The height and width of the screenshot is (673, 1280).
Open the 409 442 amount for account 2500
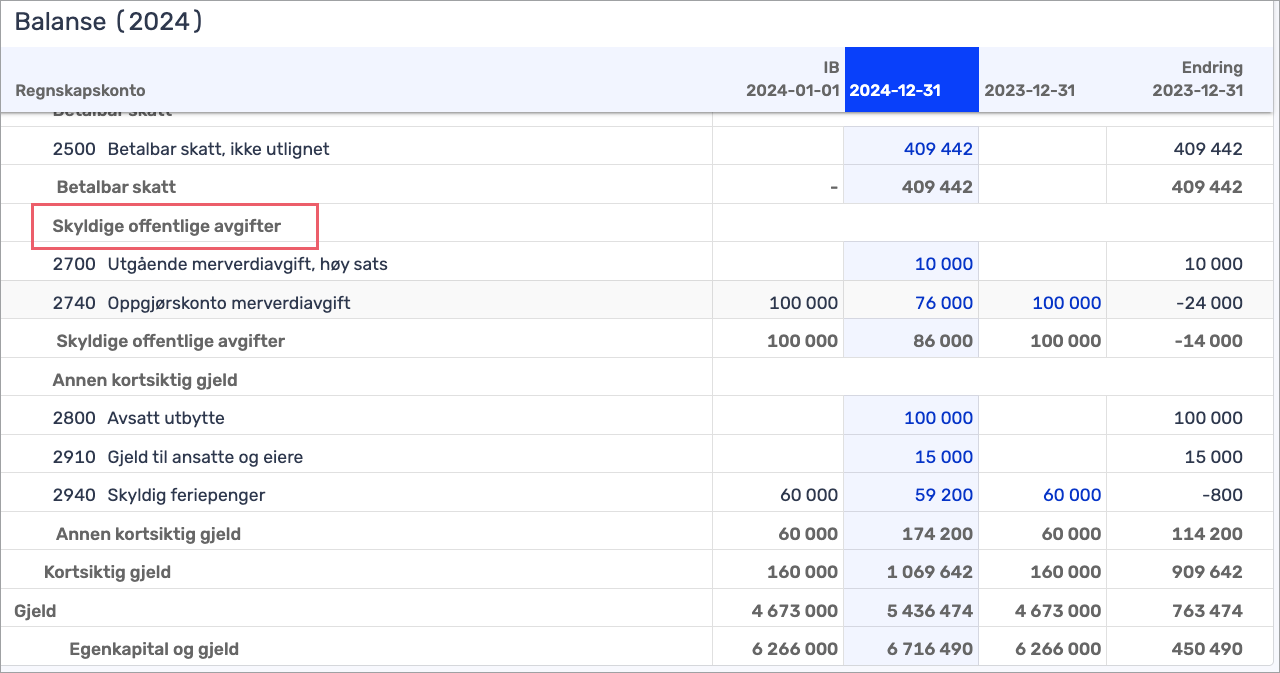(x=938, y=149)
